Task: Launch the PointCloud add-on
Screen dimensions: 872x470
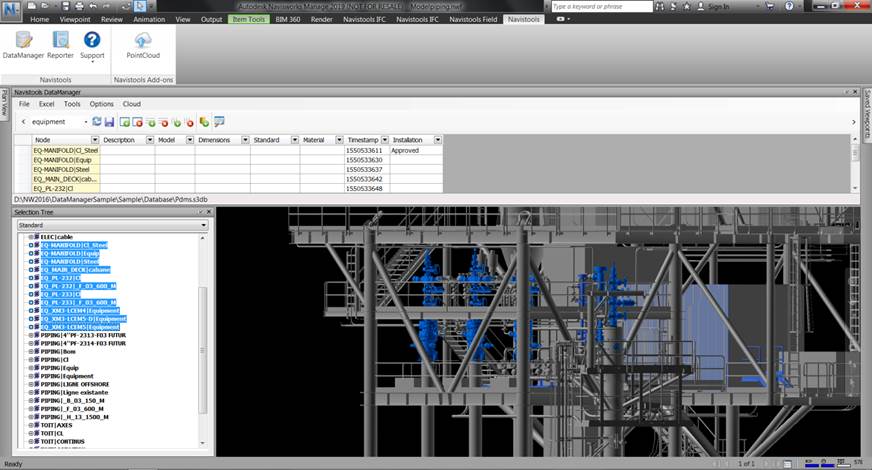Action: click(143, 44)
